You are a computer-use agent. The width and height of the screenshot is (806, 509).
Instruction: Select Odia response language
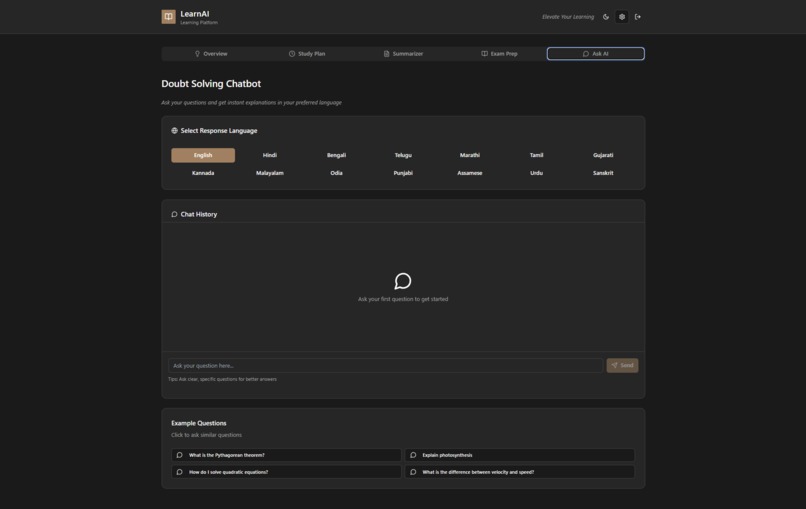coord(336,173)
